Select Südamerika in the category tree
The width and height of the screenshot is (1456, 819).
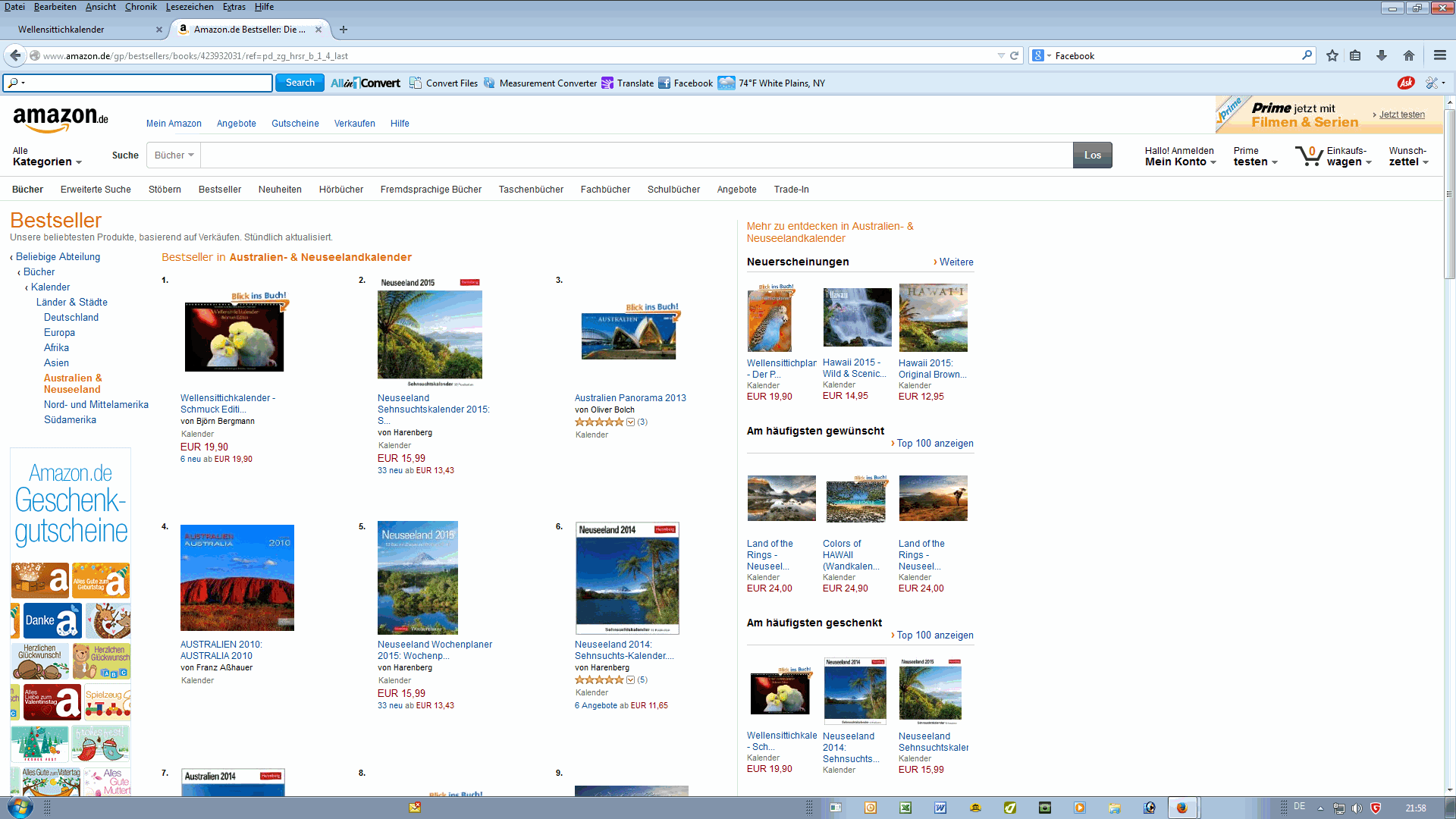point(70,420)
